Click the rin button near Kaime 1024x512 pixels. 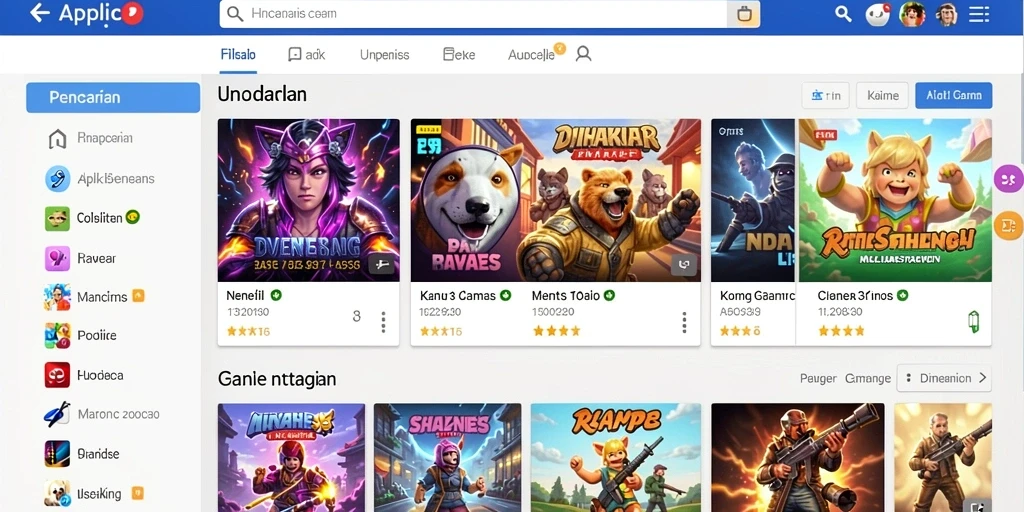coord(825,95)
